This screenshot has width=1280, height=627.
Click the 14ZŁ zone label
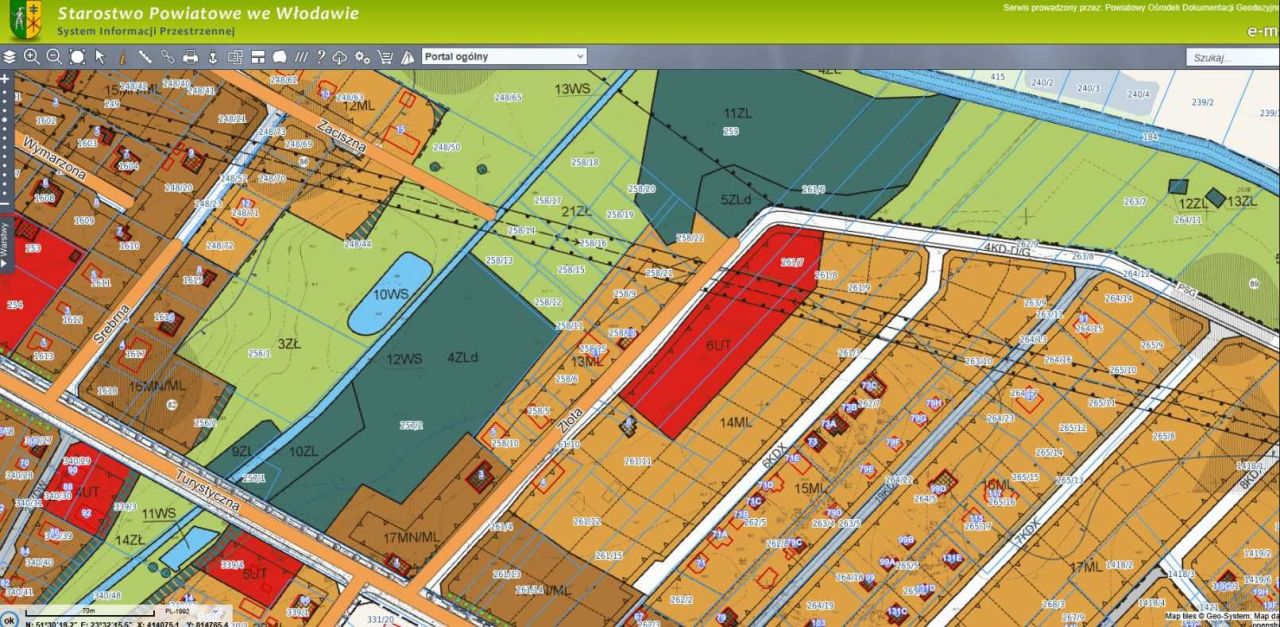point(130,540)
